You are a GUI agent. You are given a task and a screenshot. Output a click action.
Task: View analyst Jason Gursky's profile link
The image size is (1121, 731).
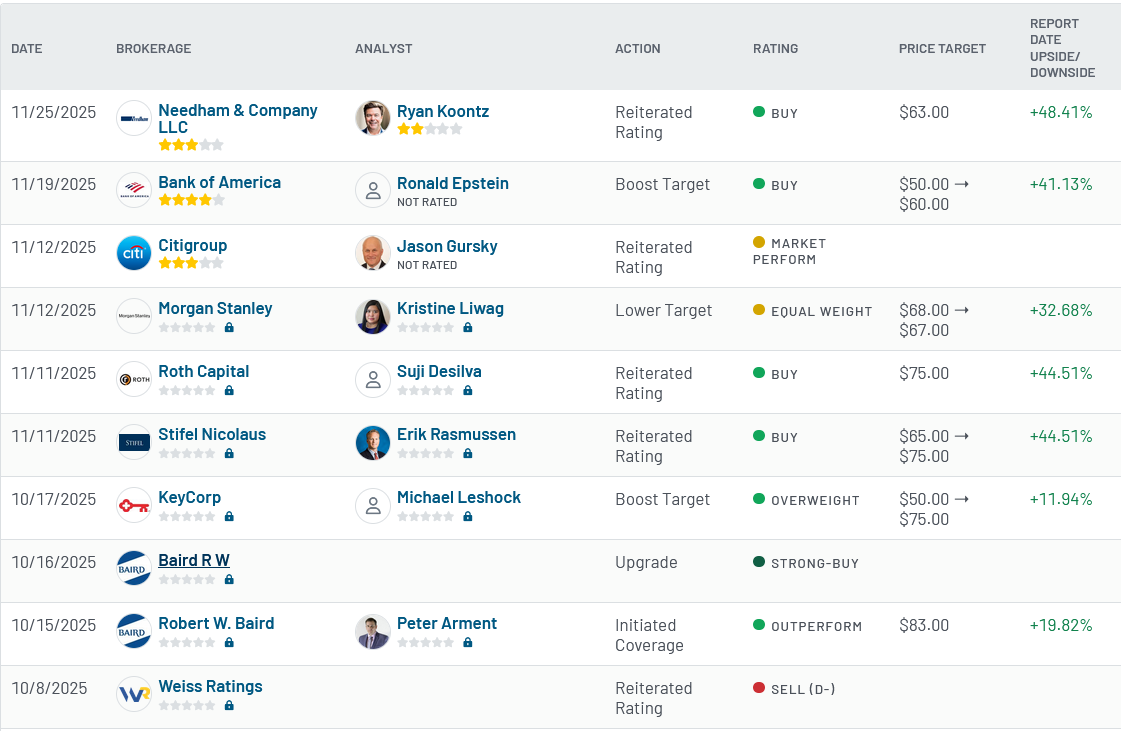pos(447,246)
